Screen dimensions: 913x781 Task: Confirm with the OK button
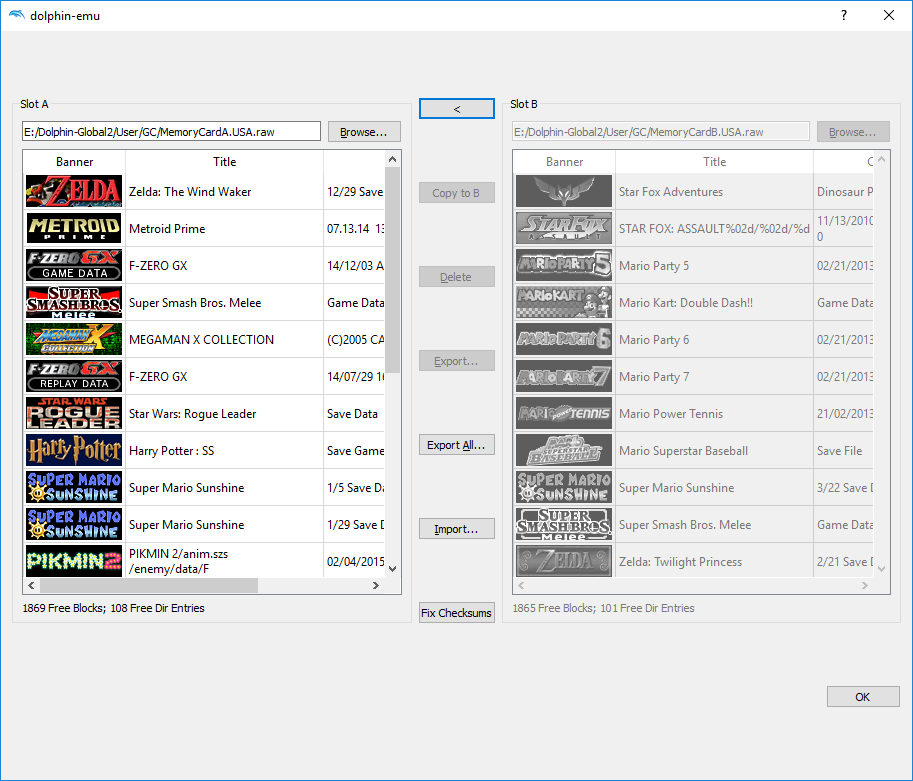(862, 696)
